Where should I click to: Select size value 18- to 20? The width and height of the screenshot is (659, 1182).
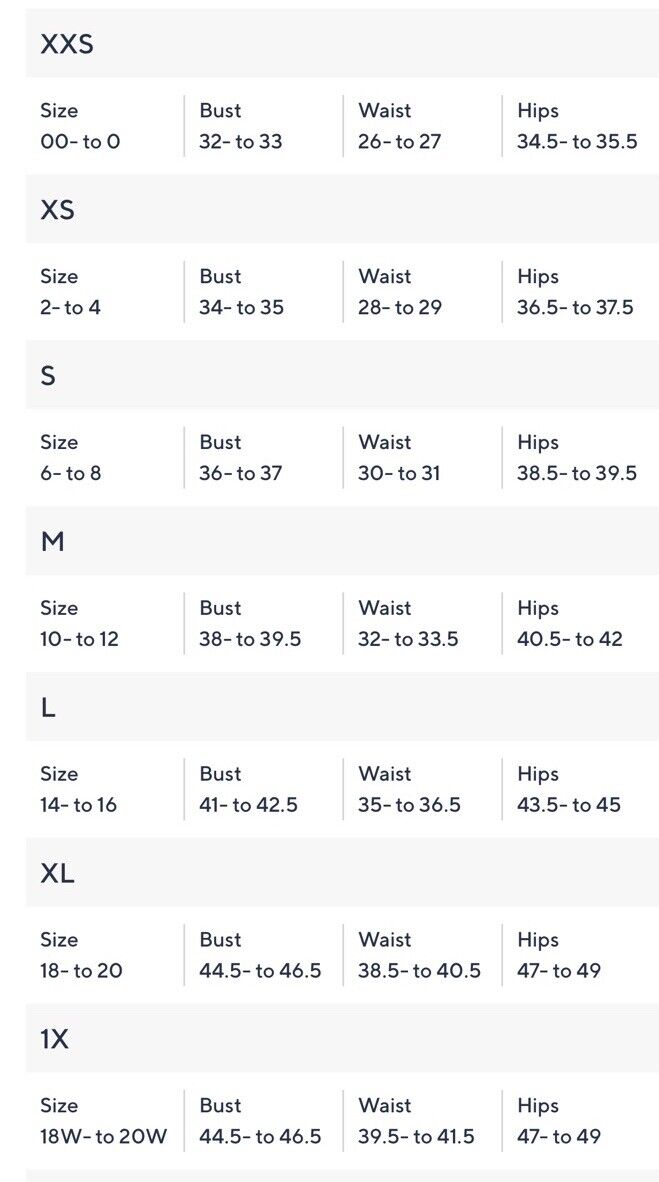pos(81,971)
